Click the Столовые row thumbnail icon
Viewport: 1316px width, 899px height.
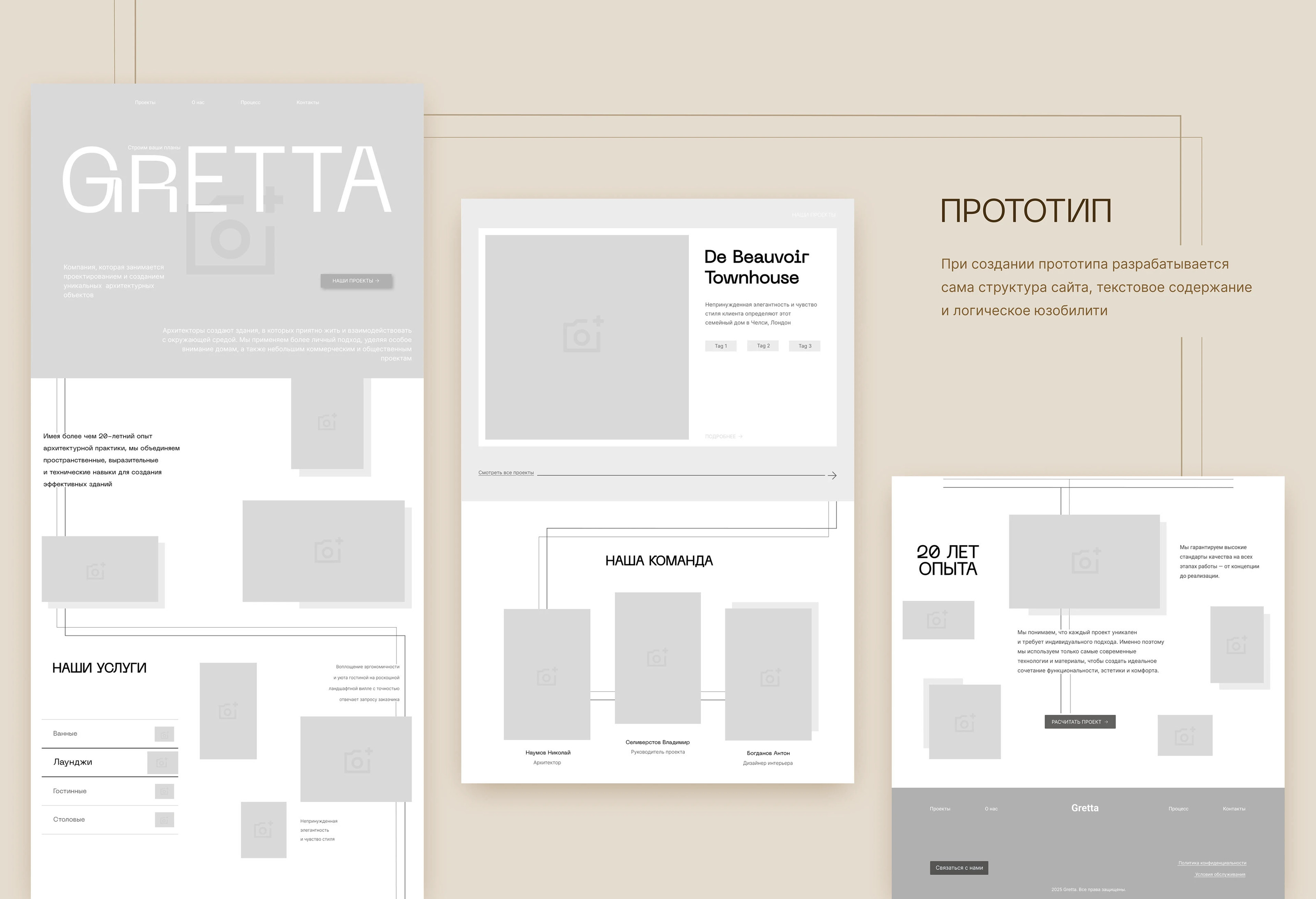pyautogui.click(x=164, y=820)
